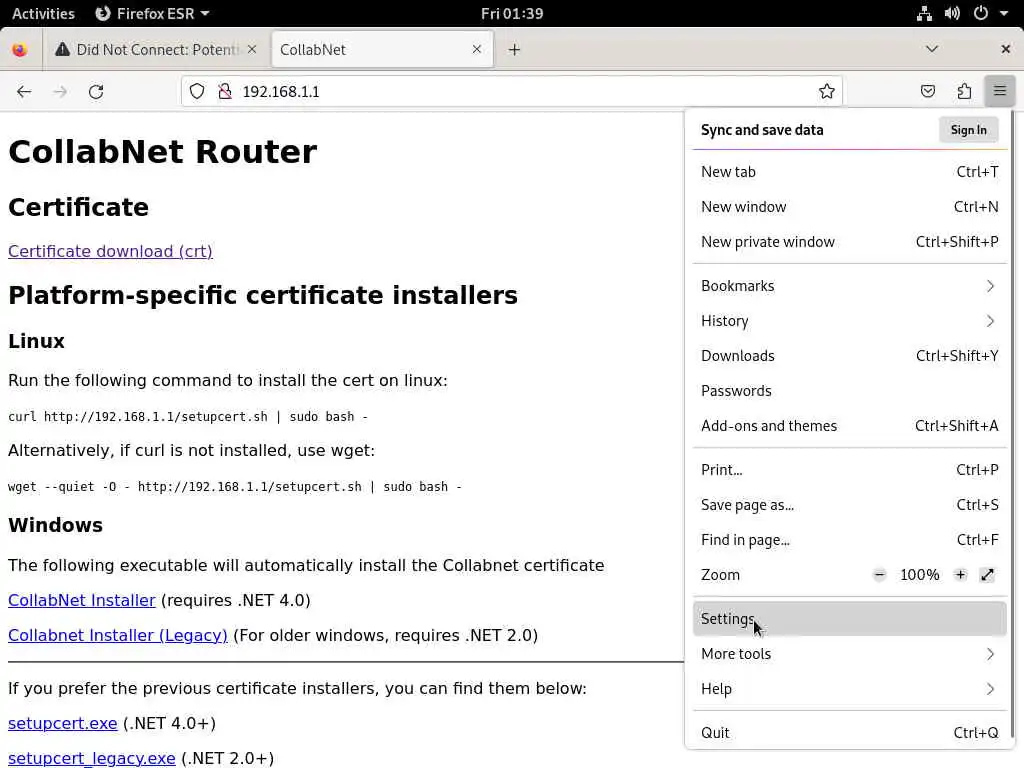The width and height of the screenshot is (1024, 768).
Task: Choose New window from the menu
Action: tap(849, 207)
